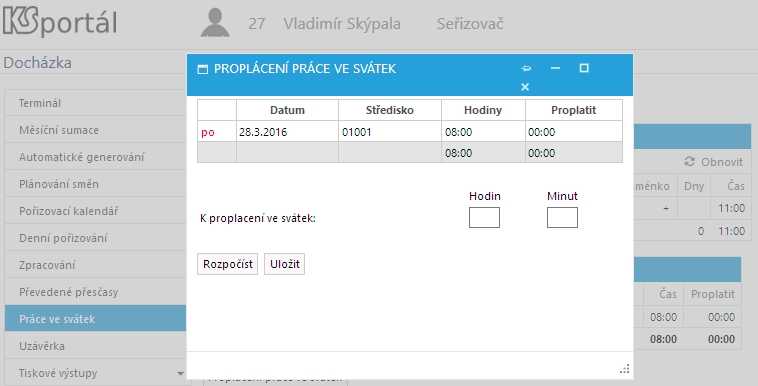
Task: Open Měsíční sumace menu item
Action: point(95,130)
